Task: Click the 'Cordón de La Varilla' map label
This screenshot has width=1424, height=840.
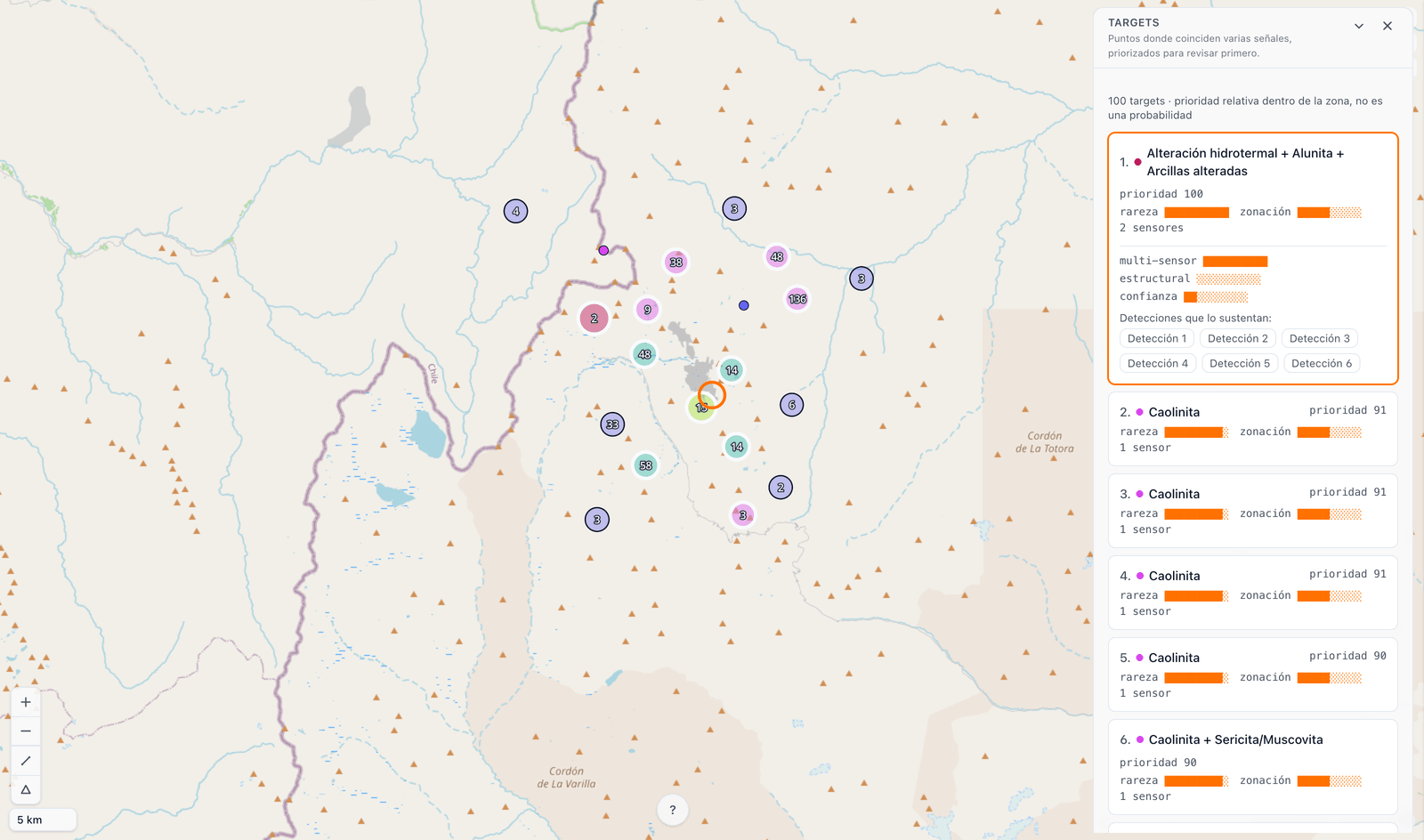Action: pos(566,778)
